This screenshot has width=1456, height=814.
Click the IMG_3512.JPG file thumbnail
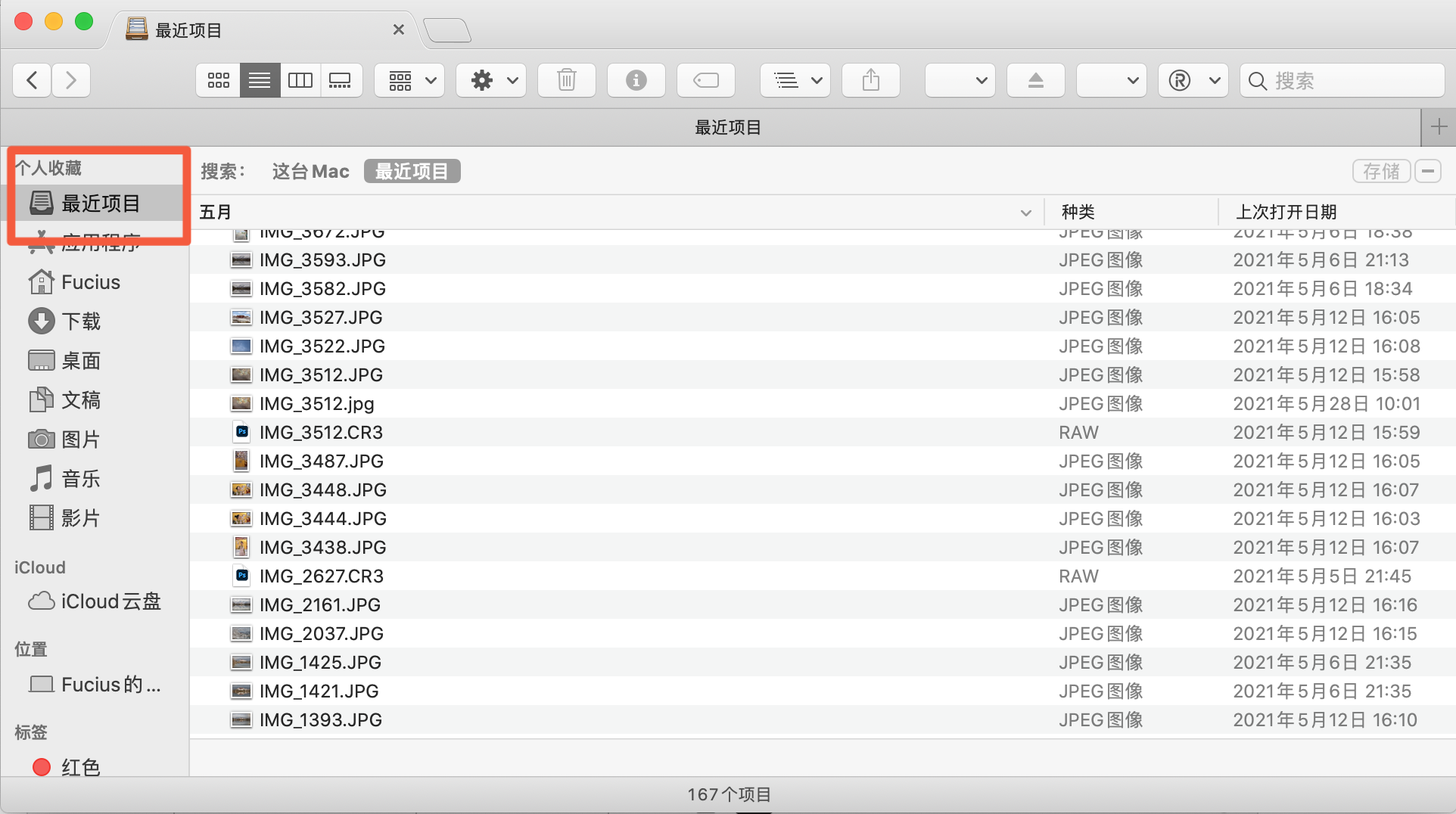tap(241, 375)
